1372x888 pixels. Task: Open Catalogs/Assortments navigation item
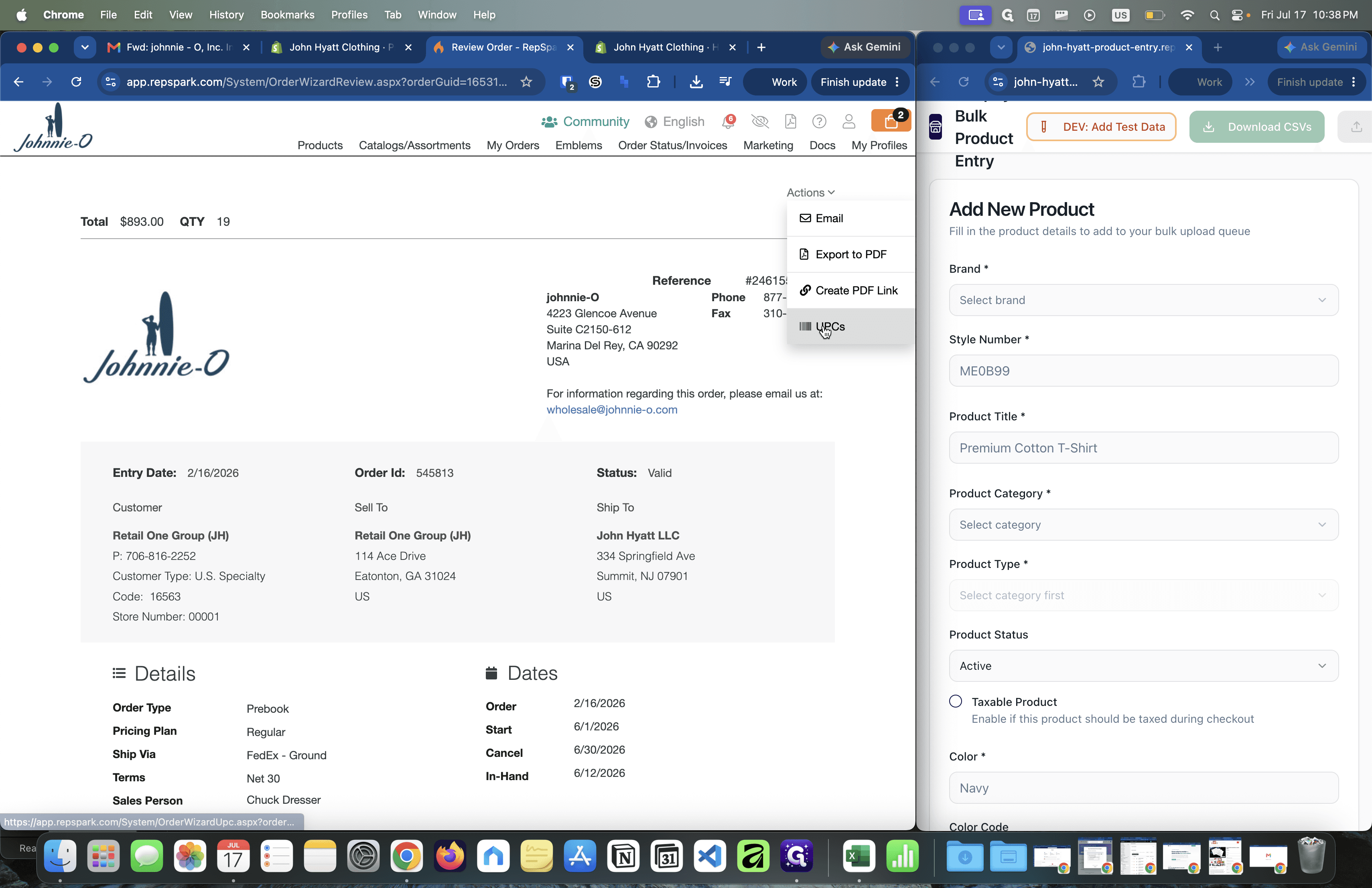tap(414, 145)
